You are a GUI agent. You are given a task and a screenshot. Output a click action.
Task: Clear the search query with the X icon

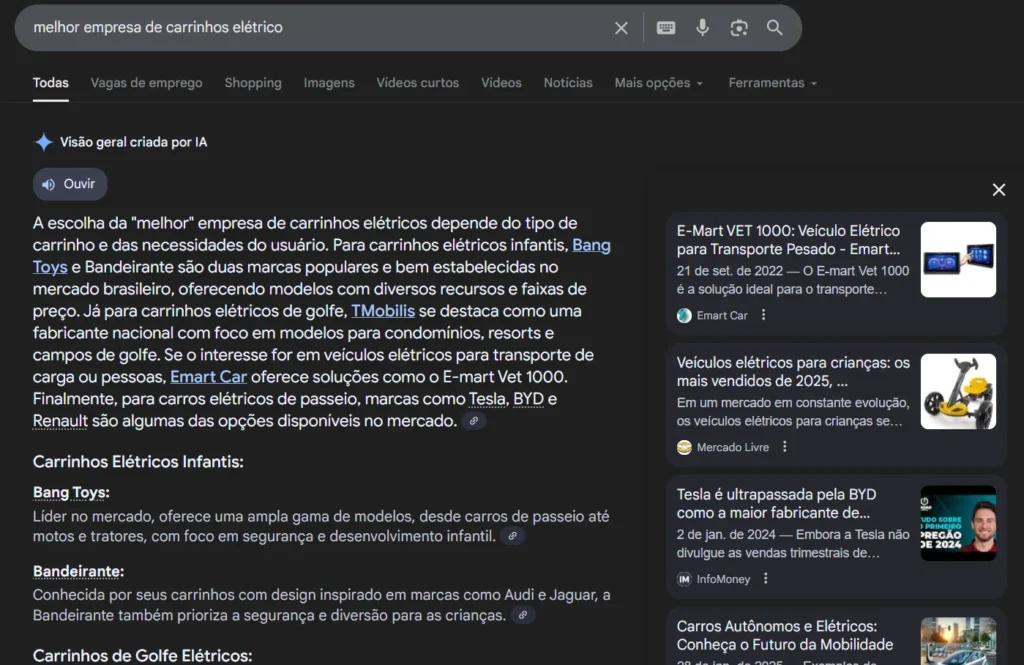coord(621,27)
